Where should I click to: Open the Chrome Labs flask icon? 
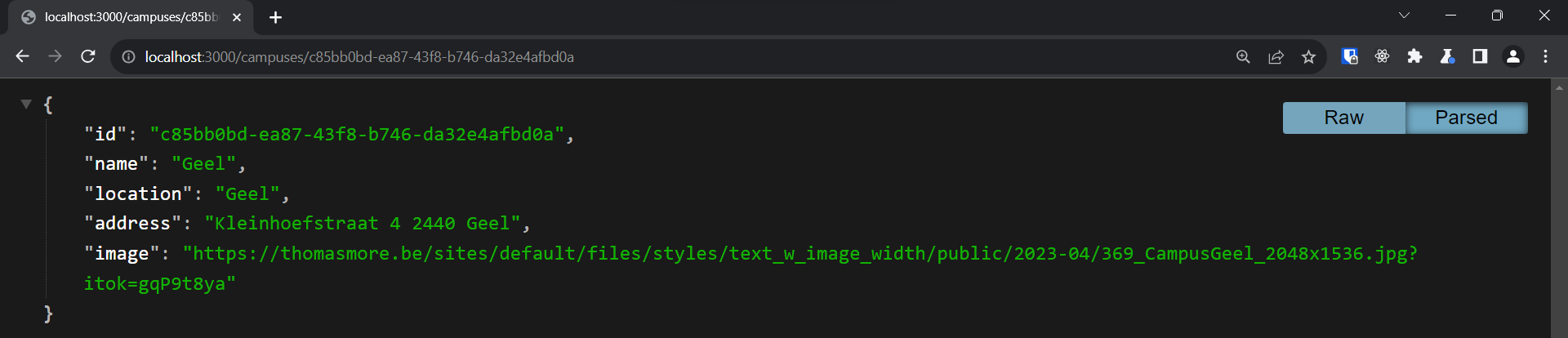(x=1447, y=56)
